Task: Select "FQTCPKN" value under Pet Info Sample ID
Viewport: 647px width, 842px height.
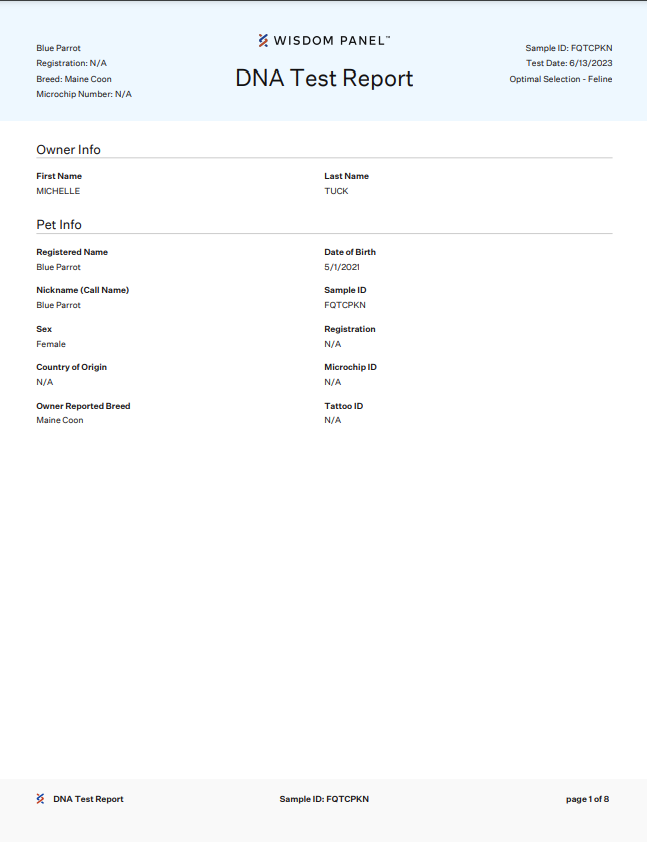Action: pyautogui.click(x=345, y=305)
